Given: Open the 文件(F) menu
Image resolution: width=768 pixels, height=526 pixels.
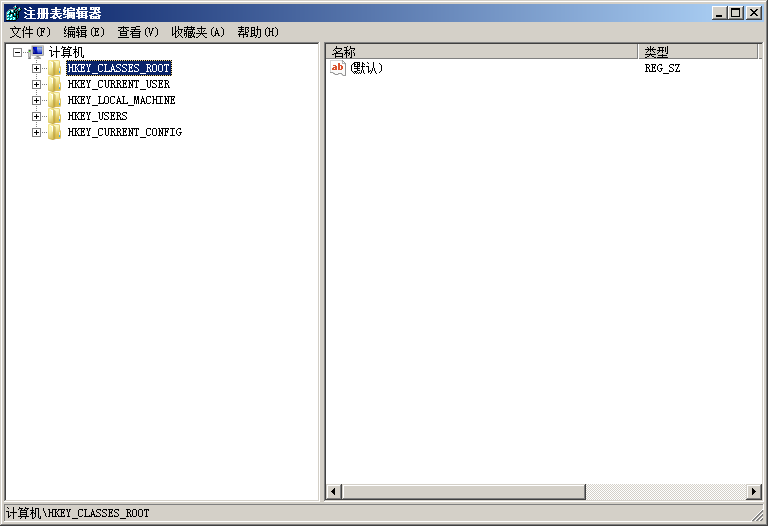Looking at the screenshot, I should click(30, 32).
